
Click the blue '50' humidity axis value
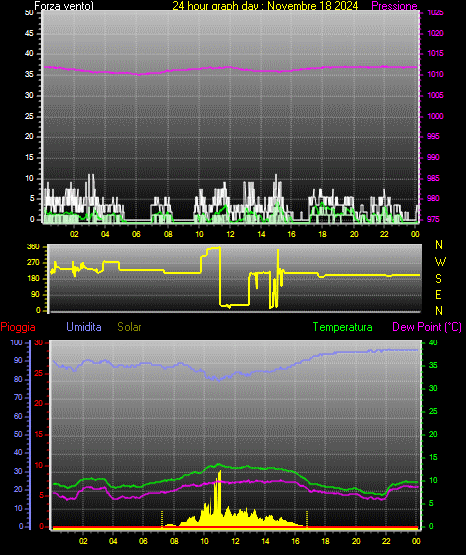click(x=18, y=434)
